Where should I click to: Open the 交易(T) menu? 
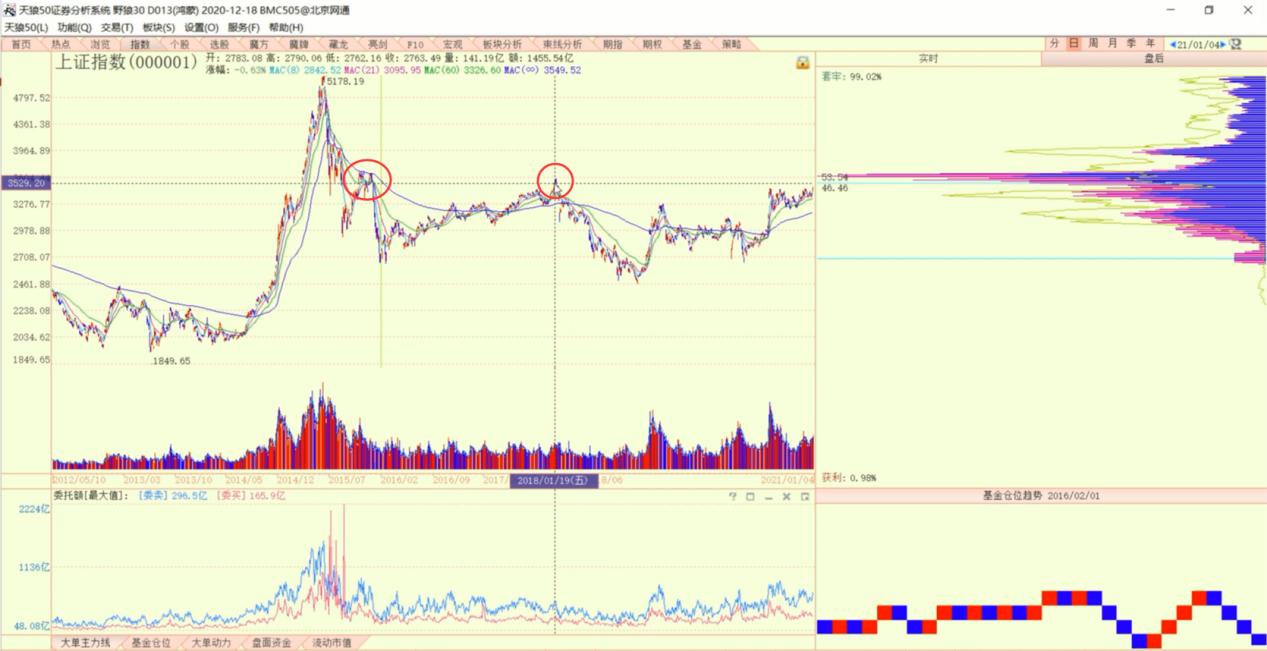pos(117,27)
